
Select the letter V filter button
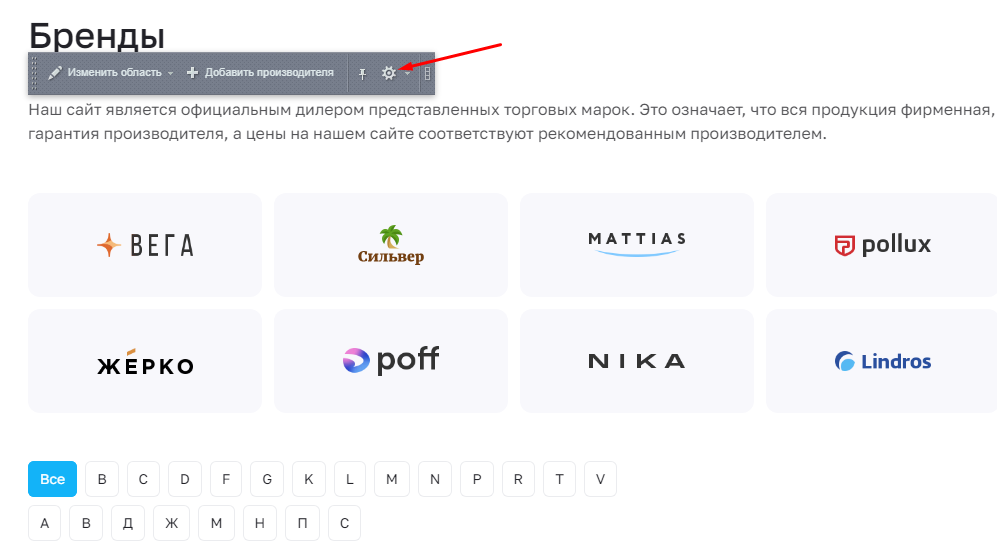click(x=600, y=479)
